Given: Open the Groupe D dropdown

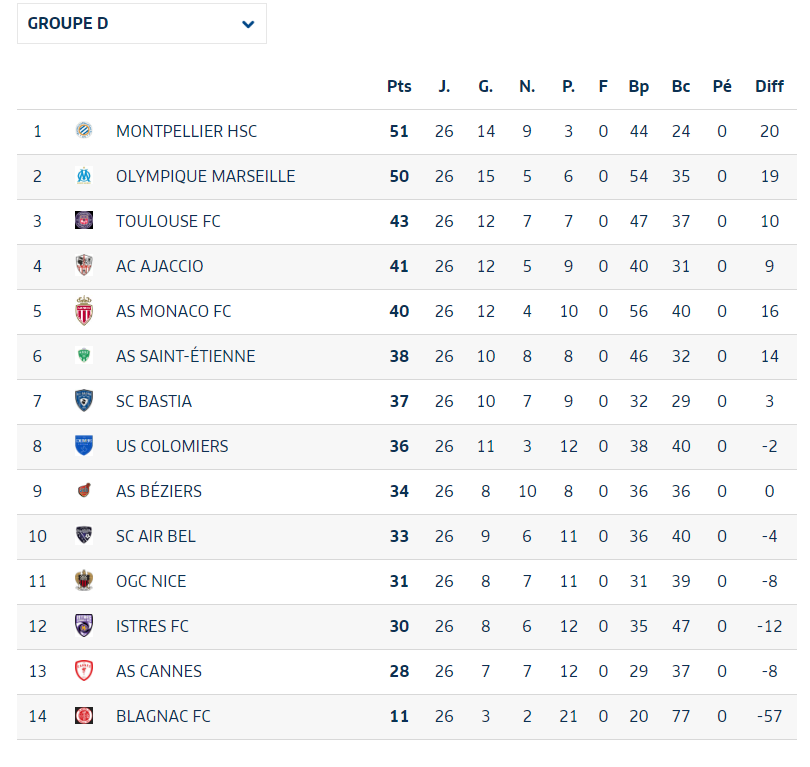Looking at the screenshot, I should [x=141, y=24].
